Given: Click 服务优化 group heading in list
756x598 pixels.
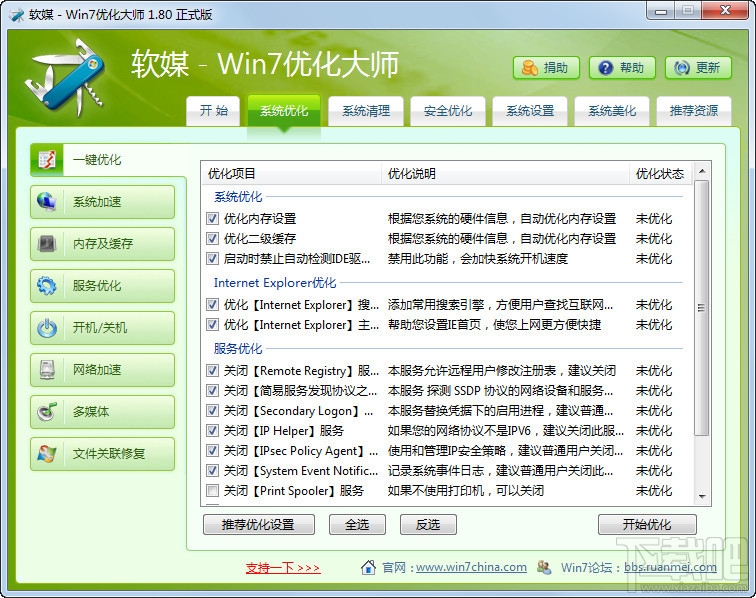Looking at the screenshot, I should (238, 348).
